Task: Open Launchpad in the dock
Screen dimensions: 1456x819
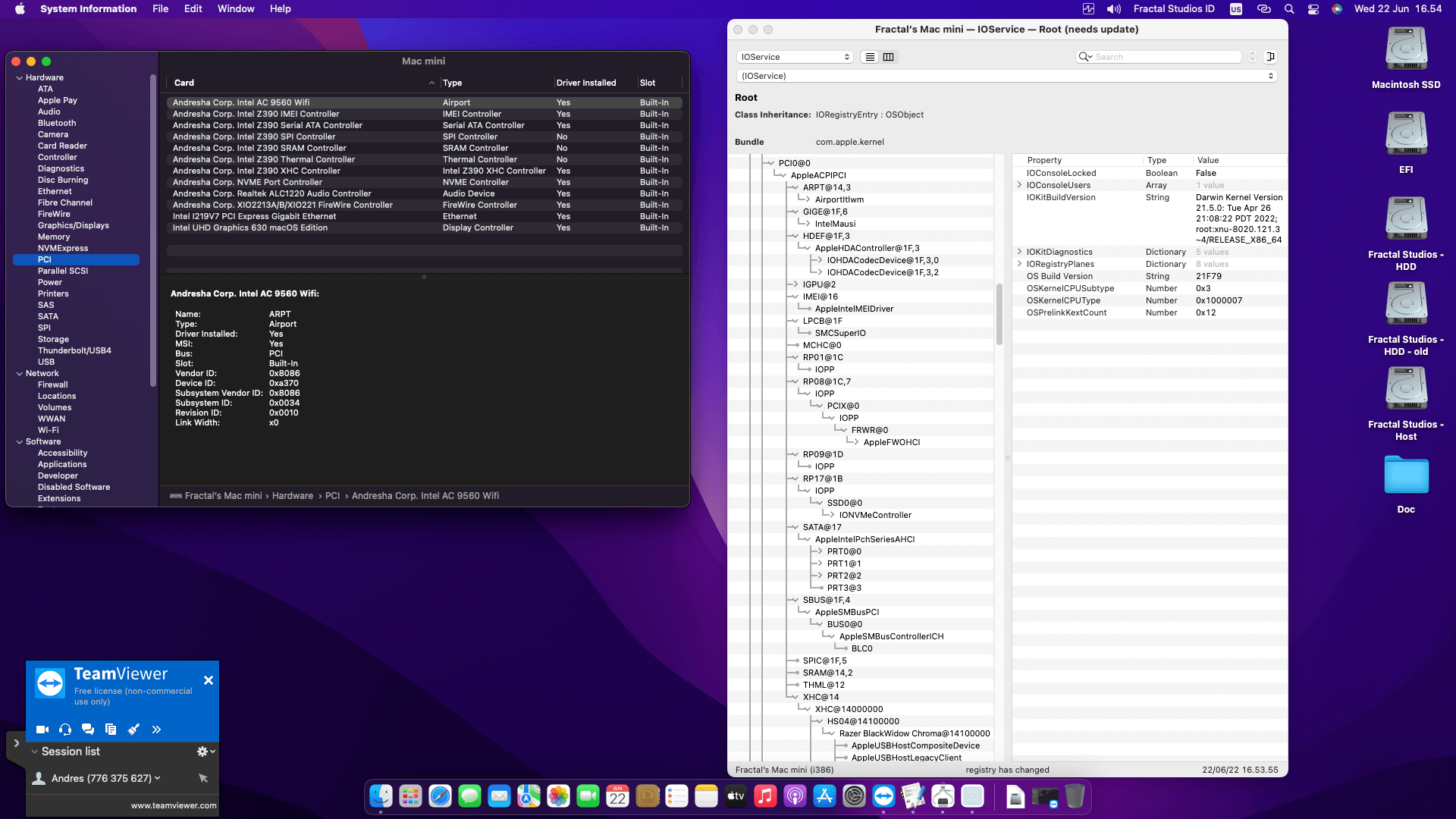Action: (x=410, y=796)
